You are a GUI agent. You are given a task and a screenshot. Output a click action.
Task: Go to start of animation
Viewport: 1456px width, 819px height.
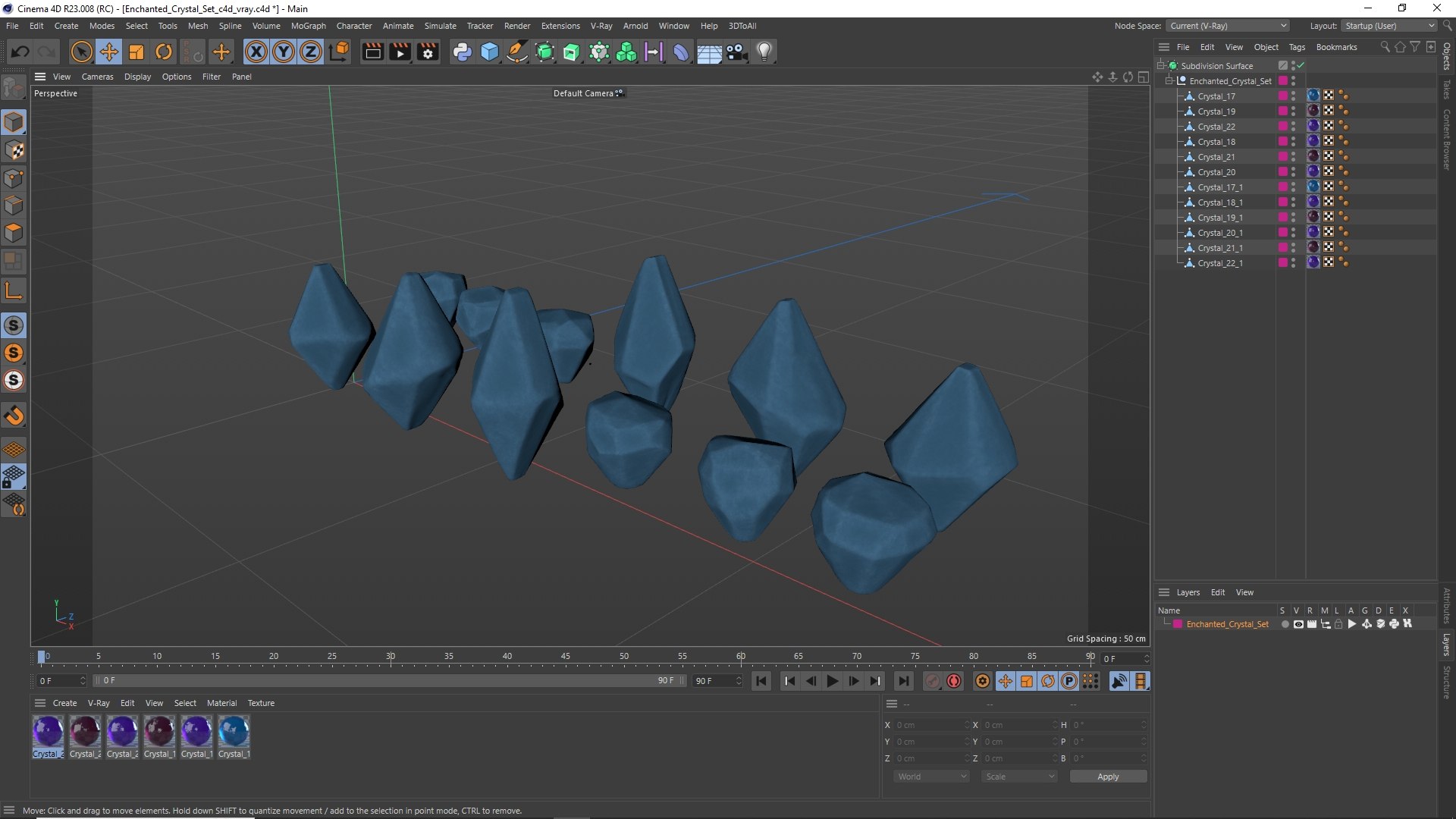tap(761, 681)
